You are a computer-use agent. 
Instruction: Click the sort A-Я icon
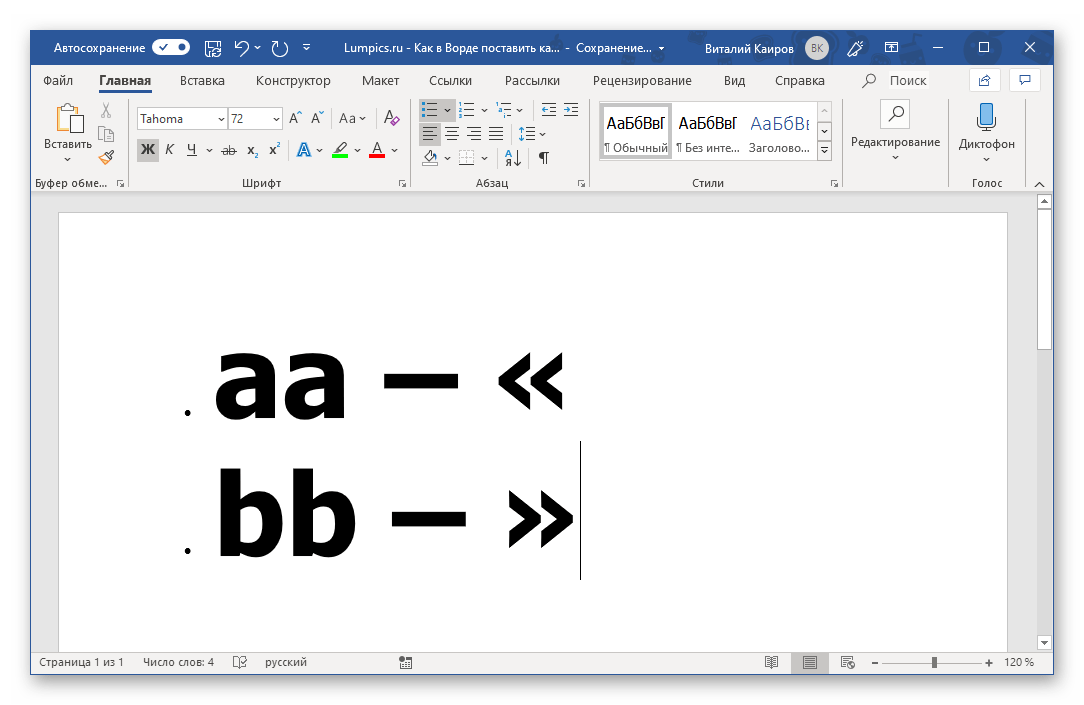[512, 158]
